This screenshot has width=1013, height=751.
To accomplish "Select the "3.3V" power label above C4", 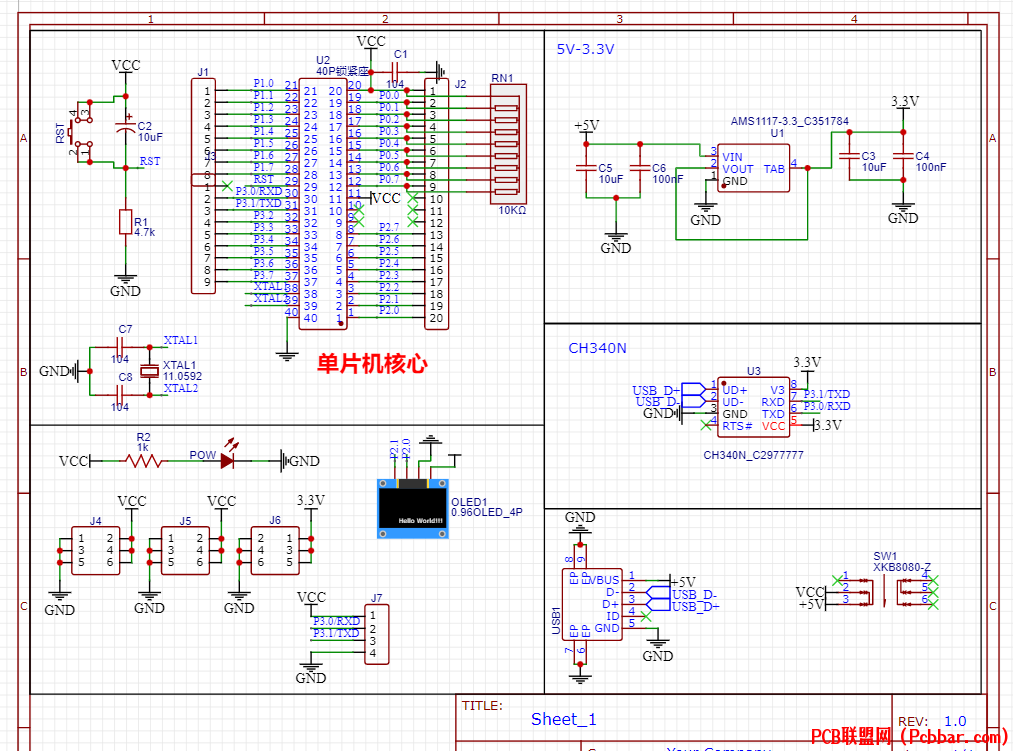I will [x=905, y=101].
